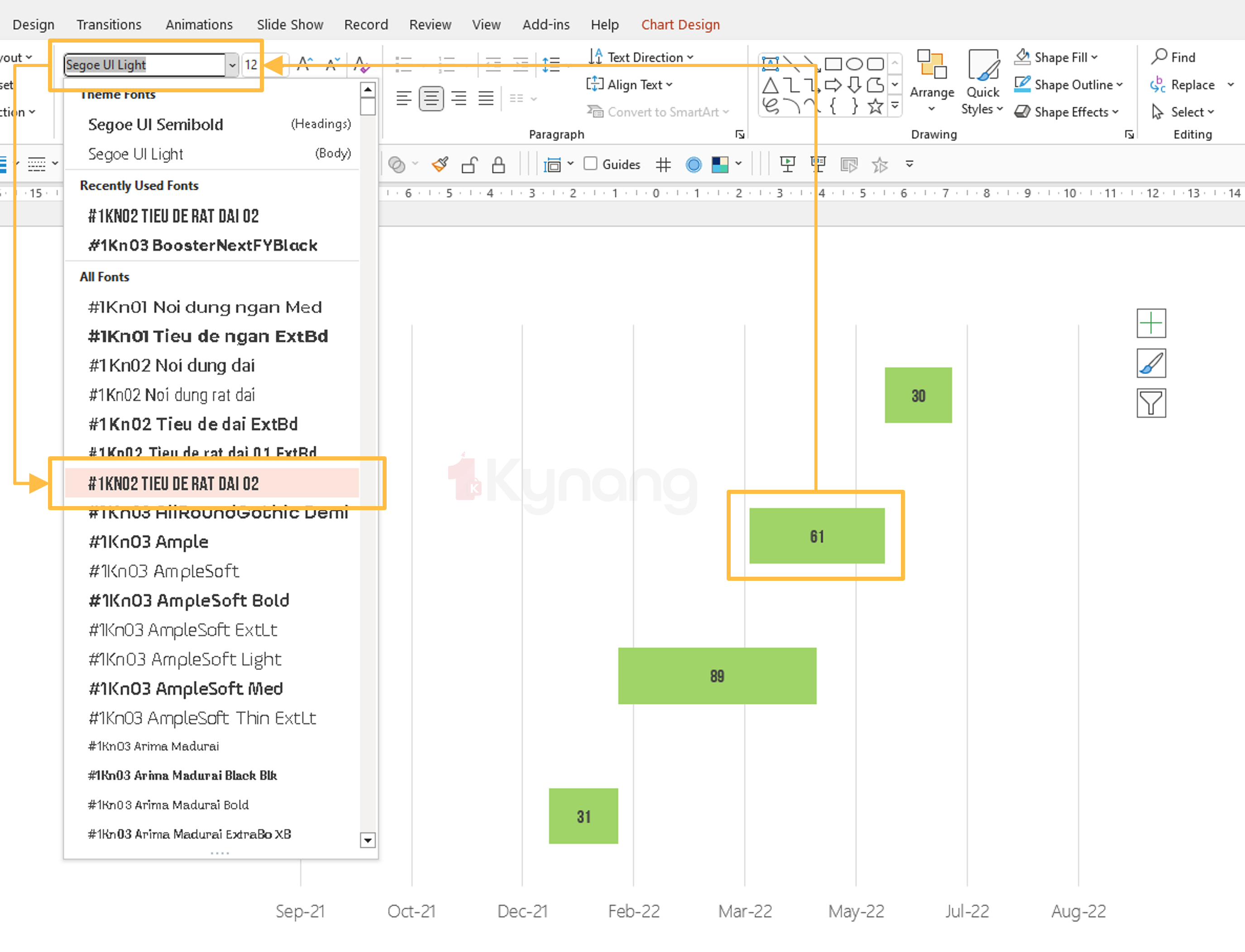Select the oval shape in gallery

[x=855, y=63]
